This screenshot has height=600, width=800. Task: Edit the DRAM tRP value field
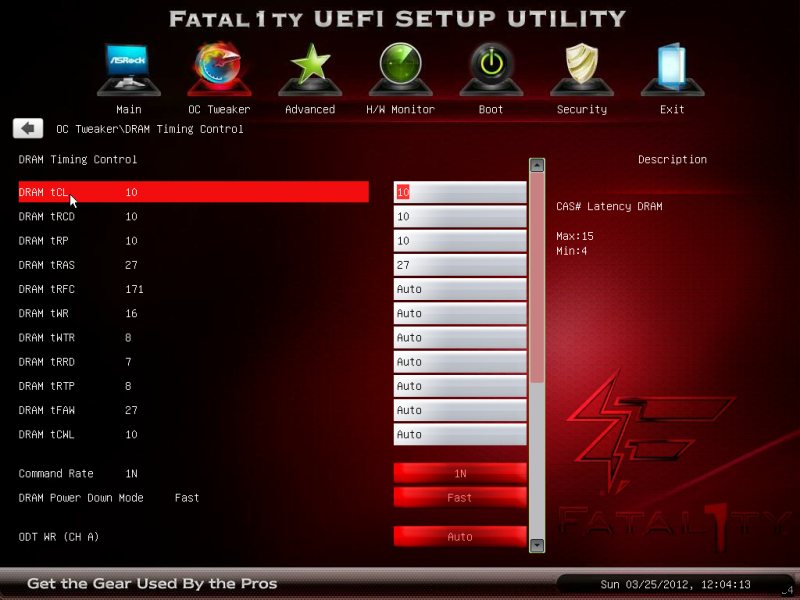pyautogui.click(x=460, y=241)
